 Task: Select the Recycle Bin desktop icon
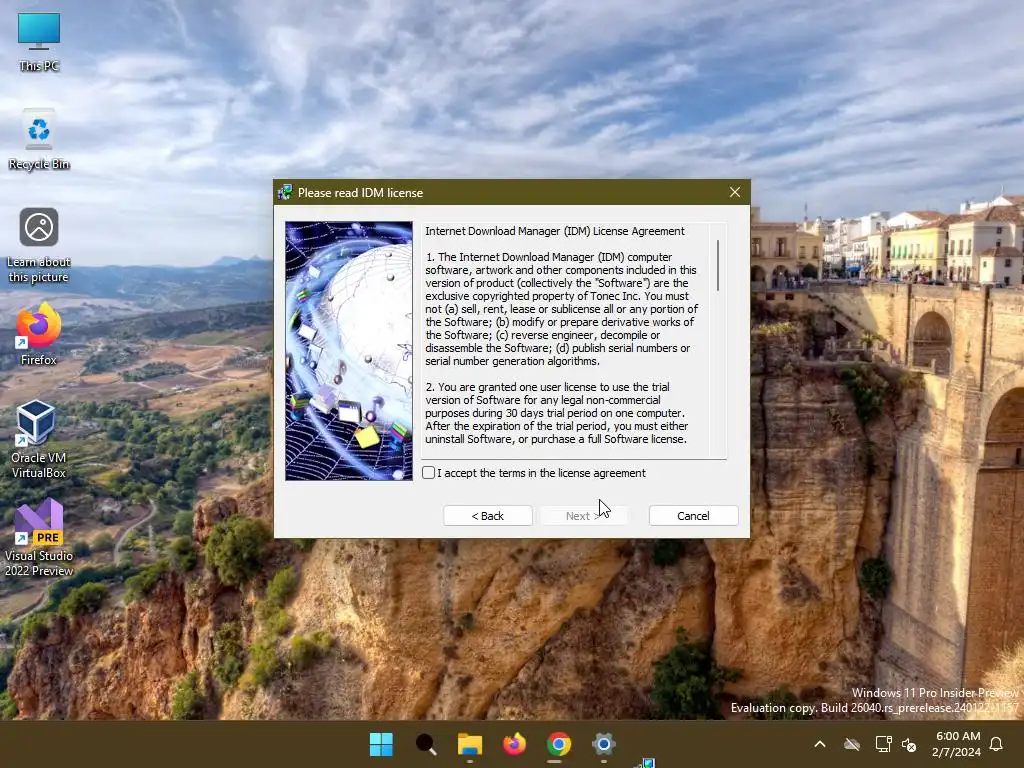tap(39, 140)
